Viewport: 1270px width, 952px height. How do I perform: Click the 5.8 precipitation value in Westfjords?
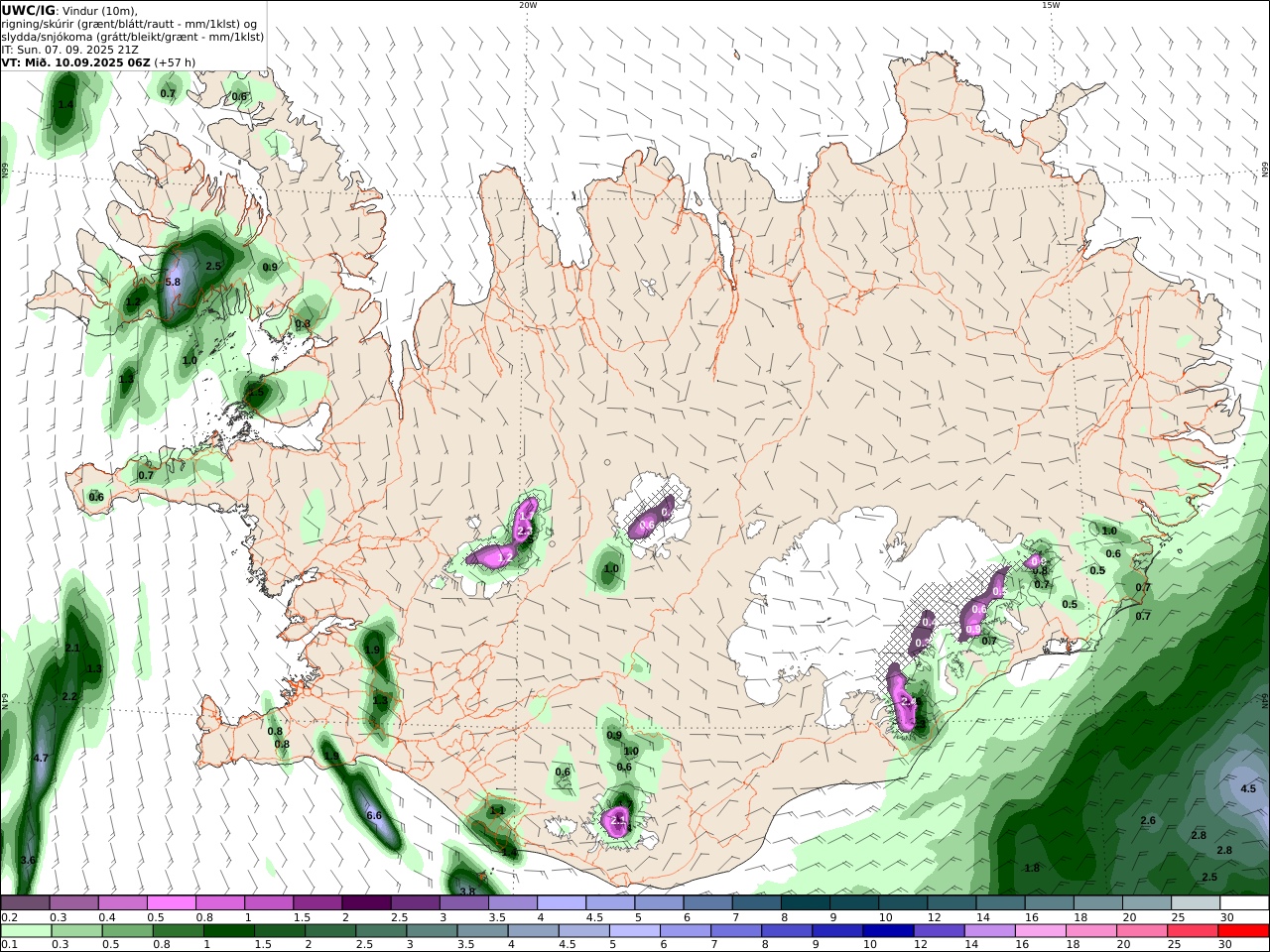pyautogui.click(x=173, y=282)
